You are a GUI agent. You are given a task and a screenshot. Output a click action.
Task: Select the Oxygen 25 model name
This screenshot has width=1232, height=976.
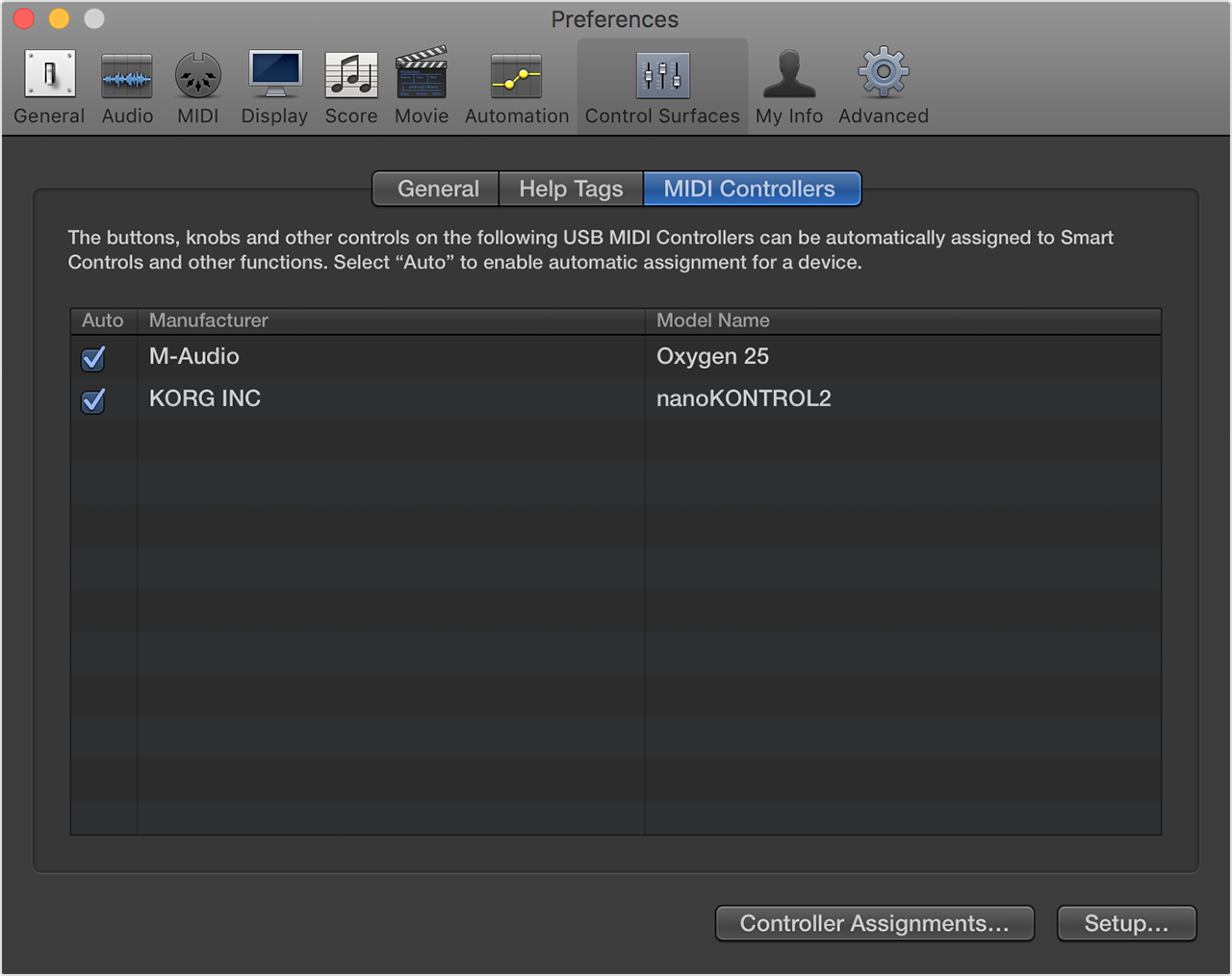(712, 356)
